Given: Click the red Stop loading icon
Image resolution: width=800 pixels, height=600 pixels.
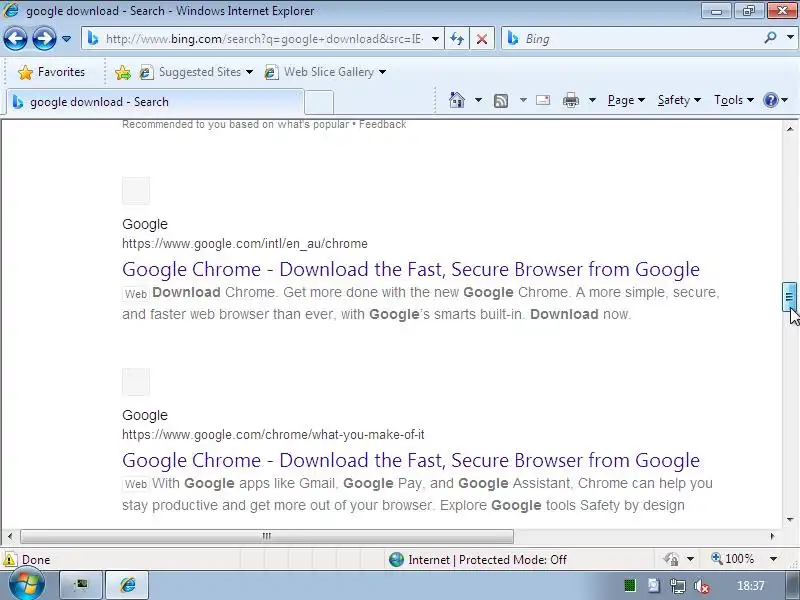Looking at the screenshot, I should (x=481, y=39).
